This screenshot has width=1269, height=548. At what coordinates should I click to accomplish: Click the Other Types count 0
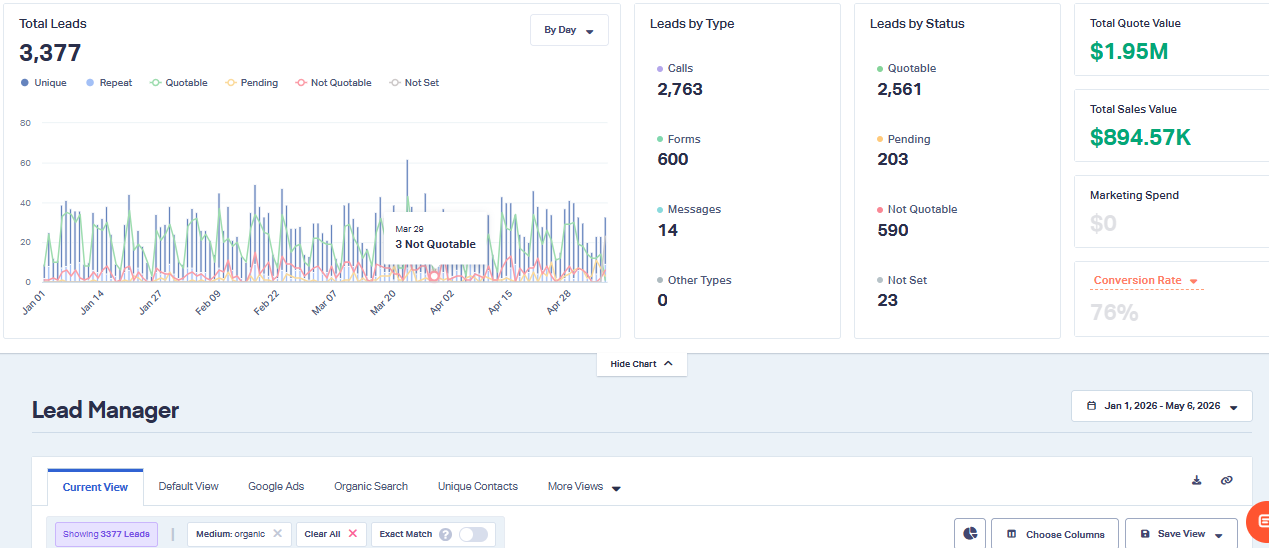pyautogui.click(x=662, y=300)
